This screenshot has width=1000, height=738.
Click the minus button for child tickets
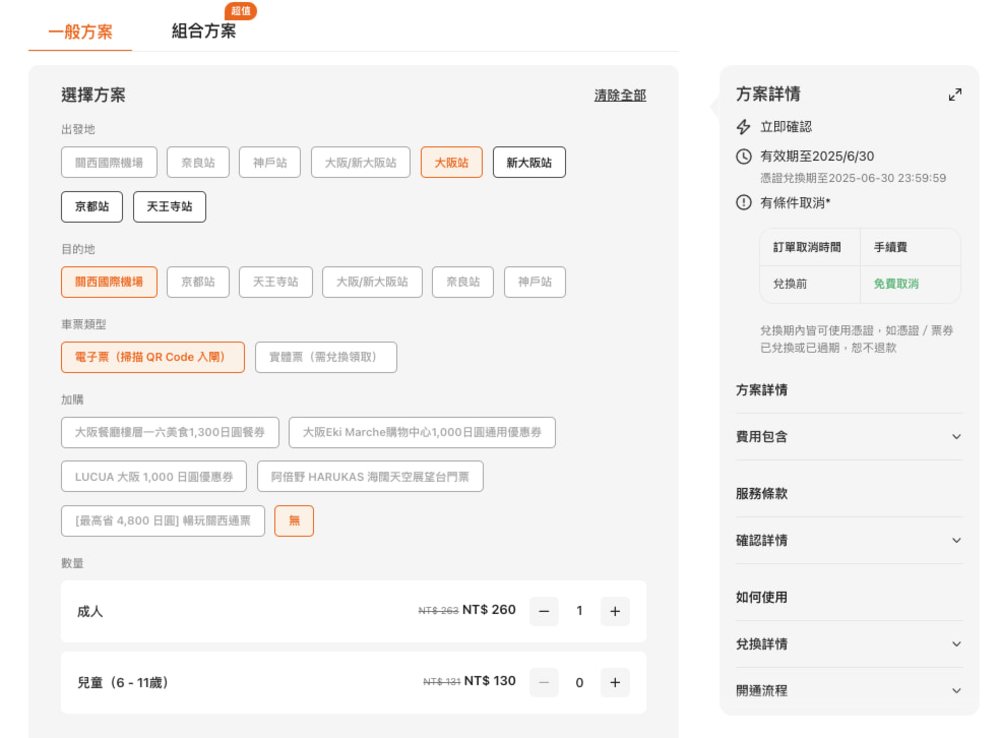point(544,683)
